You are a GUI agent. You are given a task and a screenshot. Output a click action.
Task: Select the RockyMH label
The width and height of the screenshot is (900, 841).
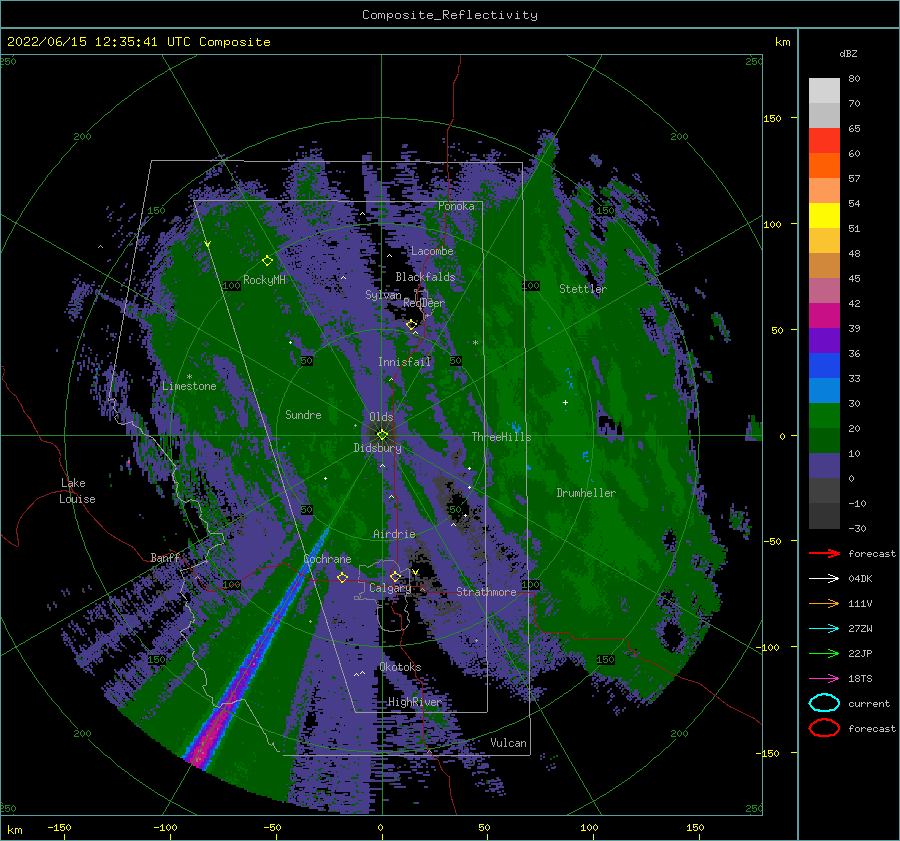[x=264, y=280]
